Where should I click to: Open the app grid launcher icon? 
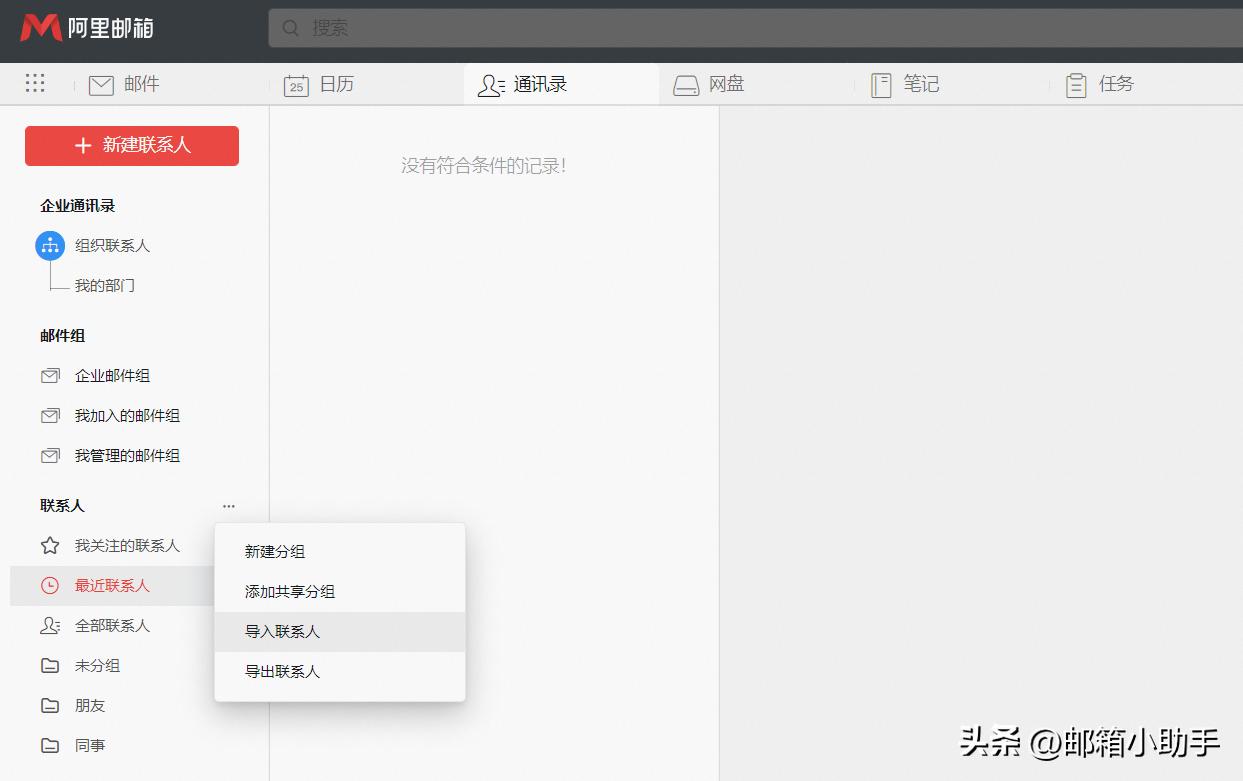[x=35, y=84]
